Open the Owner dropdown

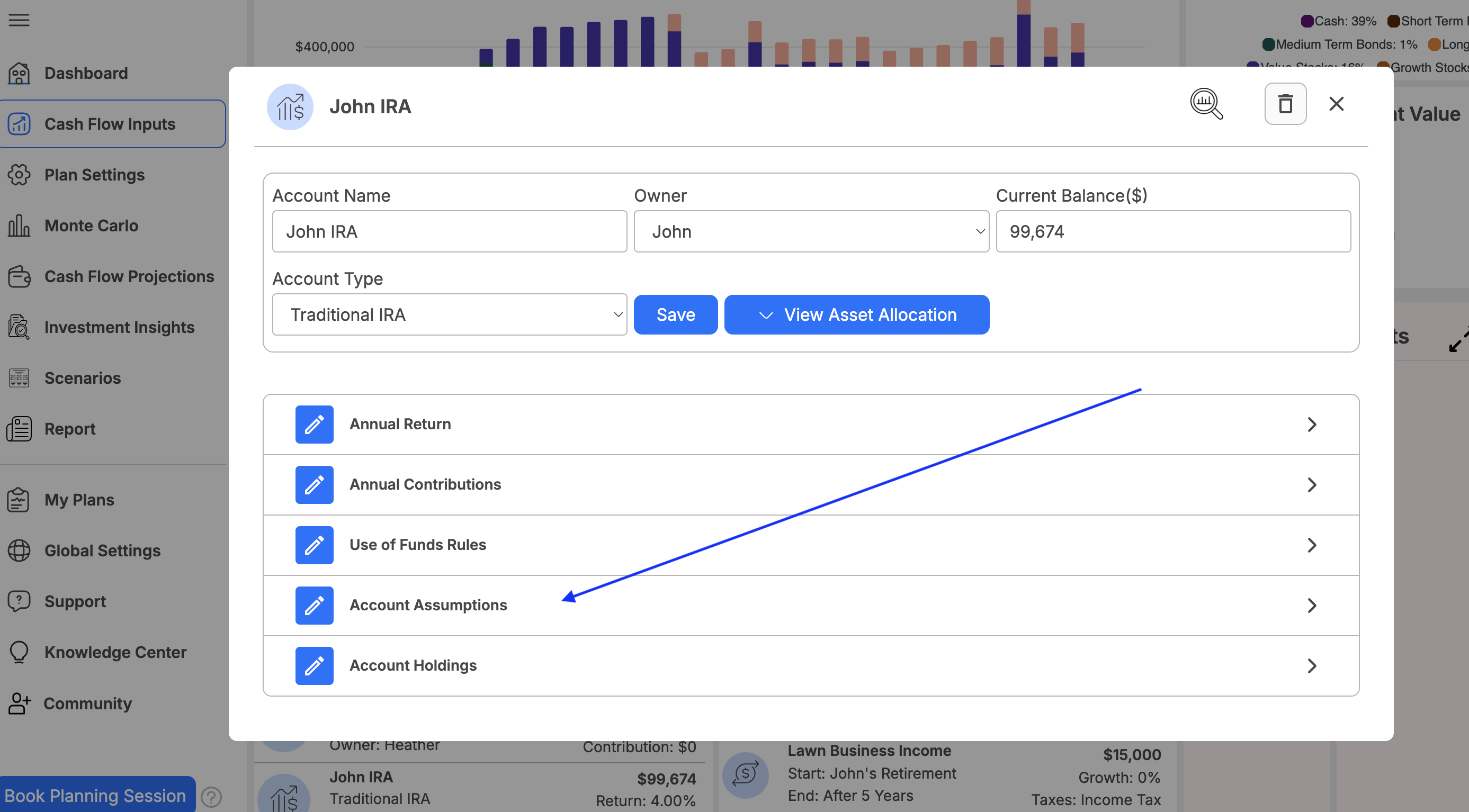pyautogui.click(x=811, y=232)
